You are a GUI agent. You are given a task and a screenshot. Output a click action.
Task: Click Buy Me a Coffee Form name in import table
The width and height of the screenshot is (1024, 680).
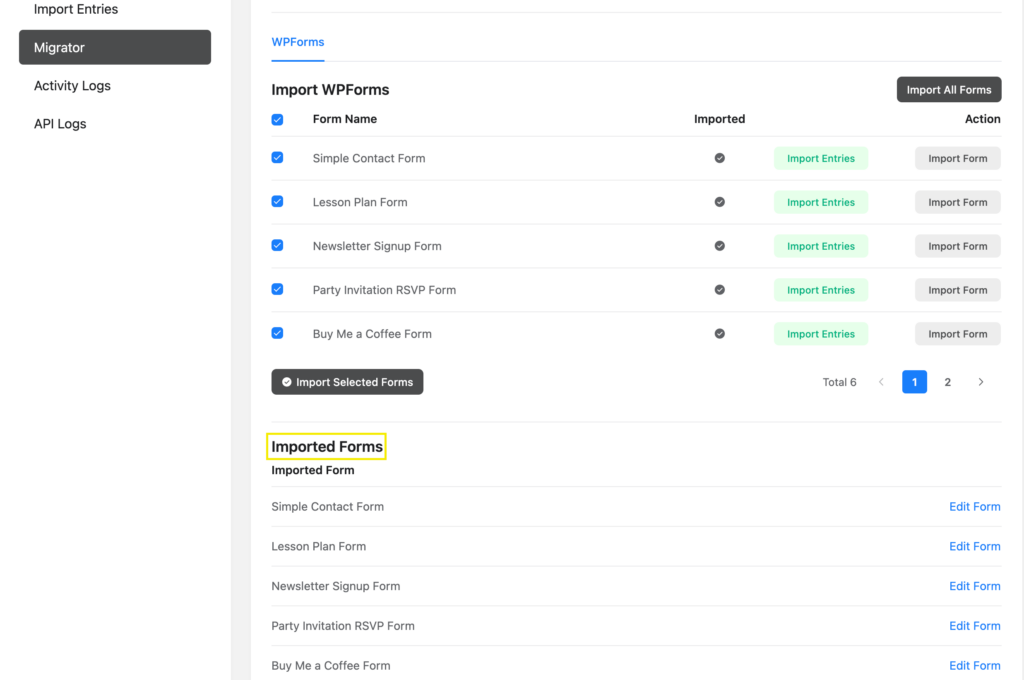click(x=372, y=334)
